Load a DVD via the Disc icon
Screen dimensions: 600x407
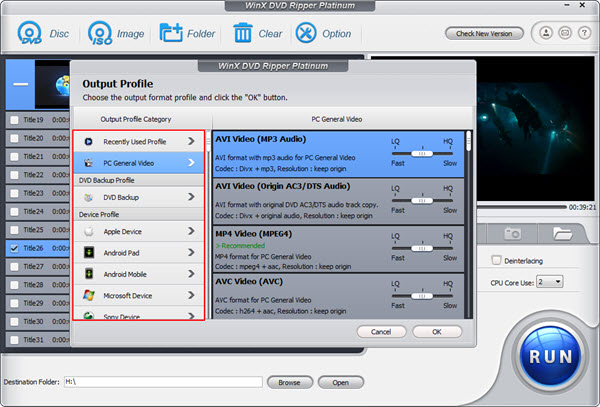click(29, 33)
